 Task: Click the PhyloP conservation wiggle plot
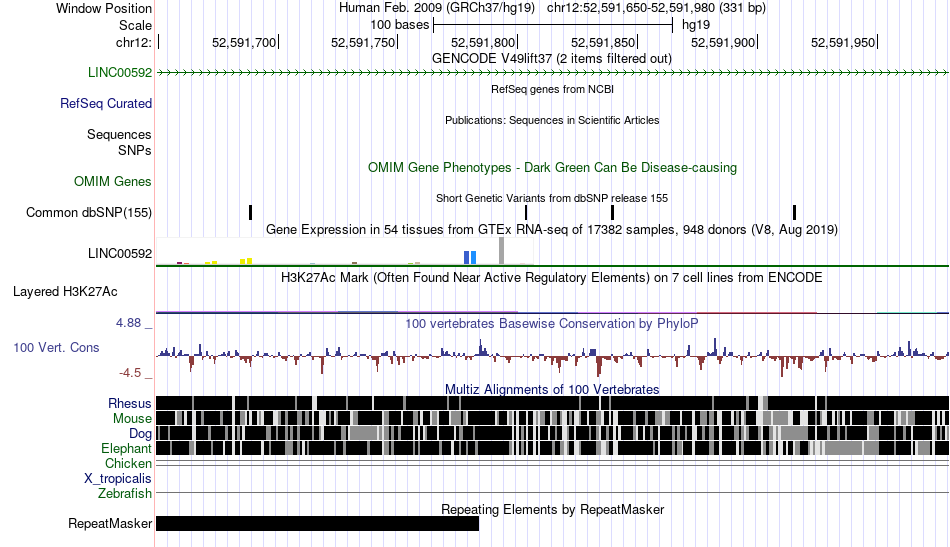coord(553,356)
